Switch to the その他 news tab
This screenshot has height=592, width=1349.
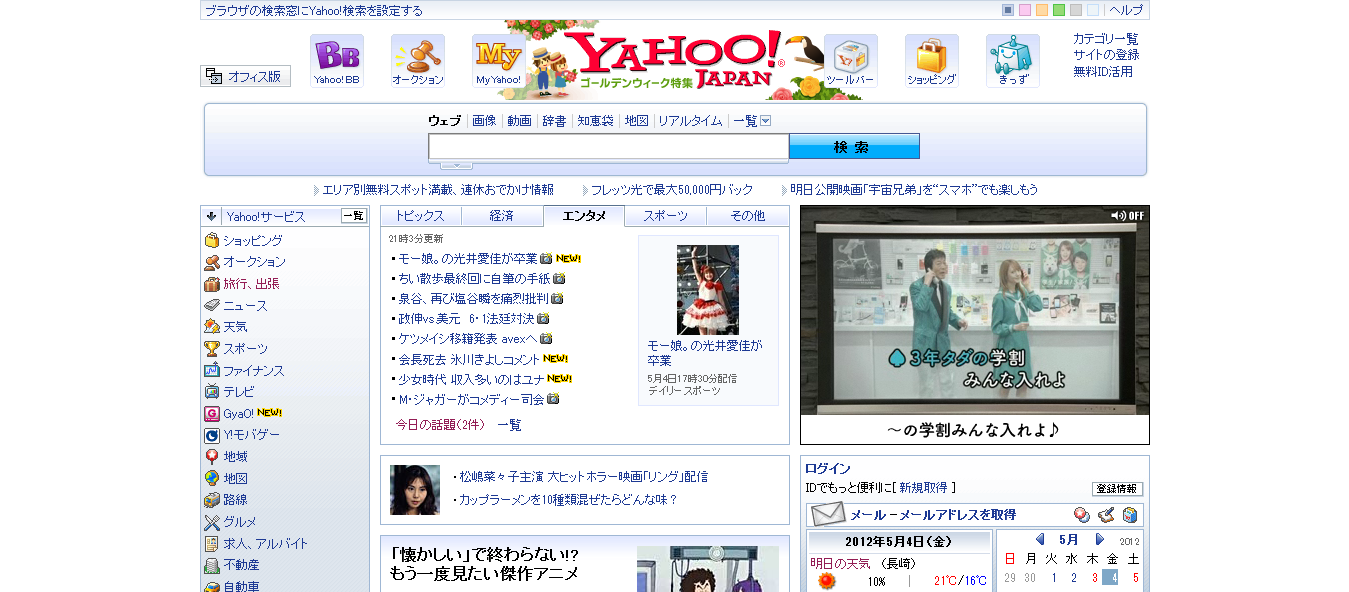(747, 216)
